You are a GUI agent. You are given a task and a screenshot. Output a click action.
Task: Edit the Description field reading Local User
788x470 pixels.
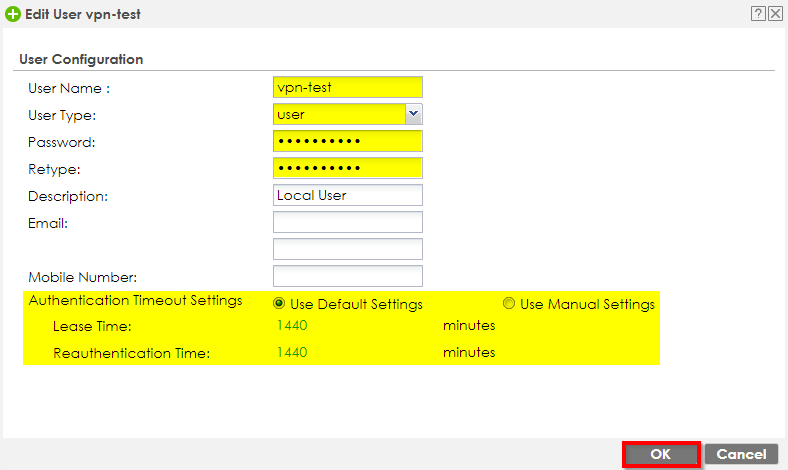pyautogui.click(x=347, y=195)
